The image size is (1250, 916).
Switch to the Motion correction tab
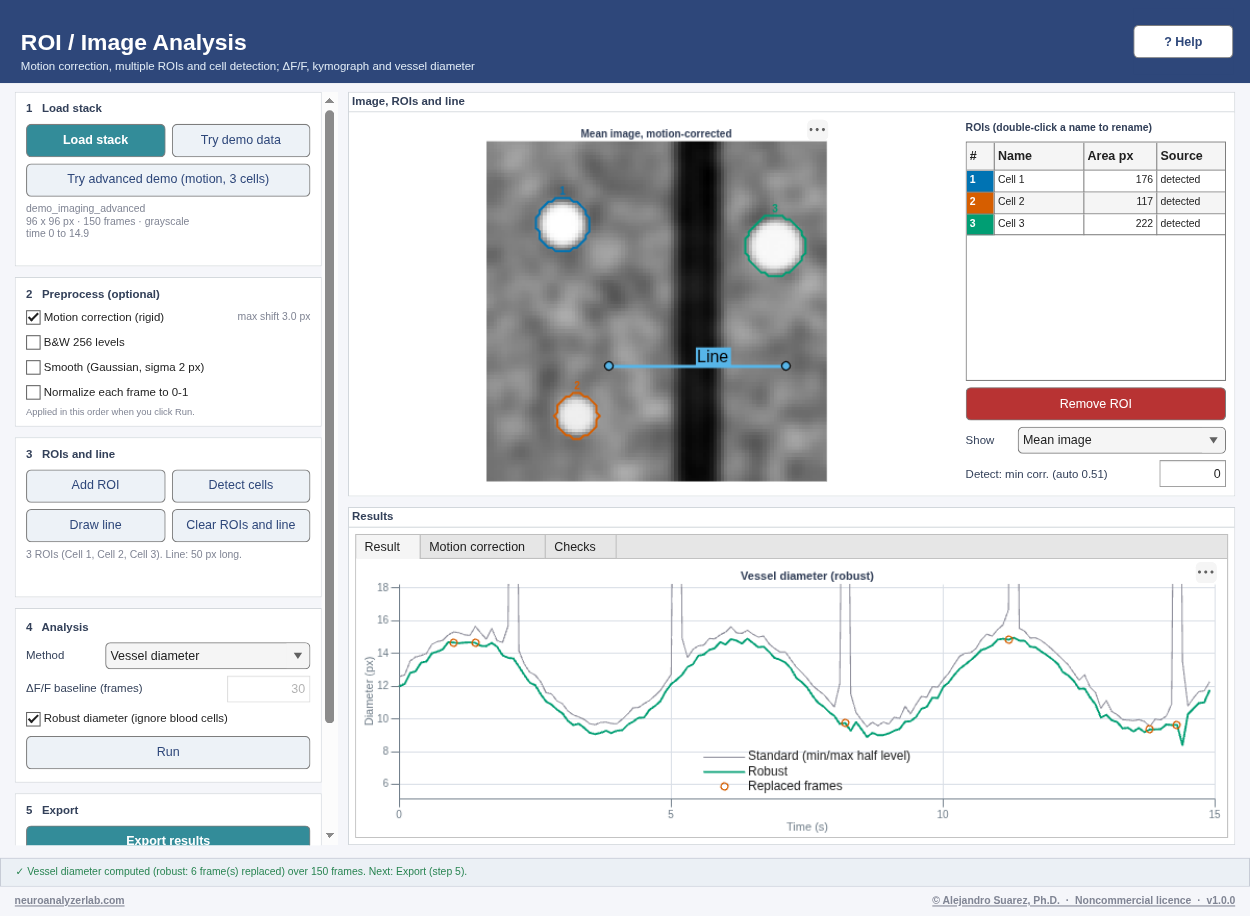pyautogui.click(x=482, y=547)
